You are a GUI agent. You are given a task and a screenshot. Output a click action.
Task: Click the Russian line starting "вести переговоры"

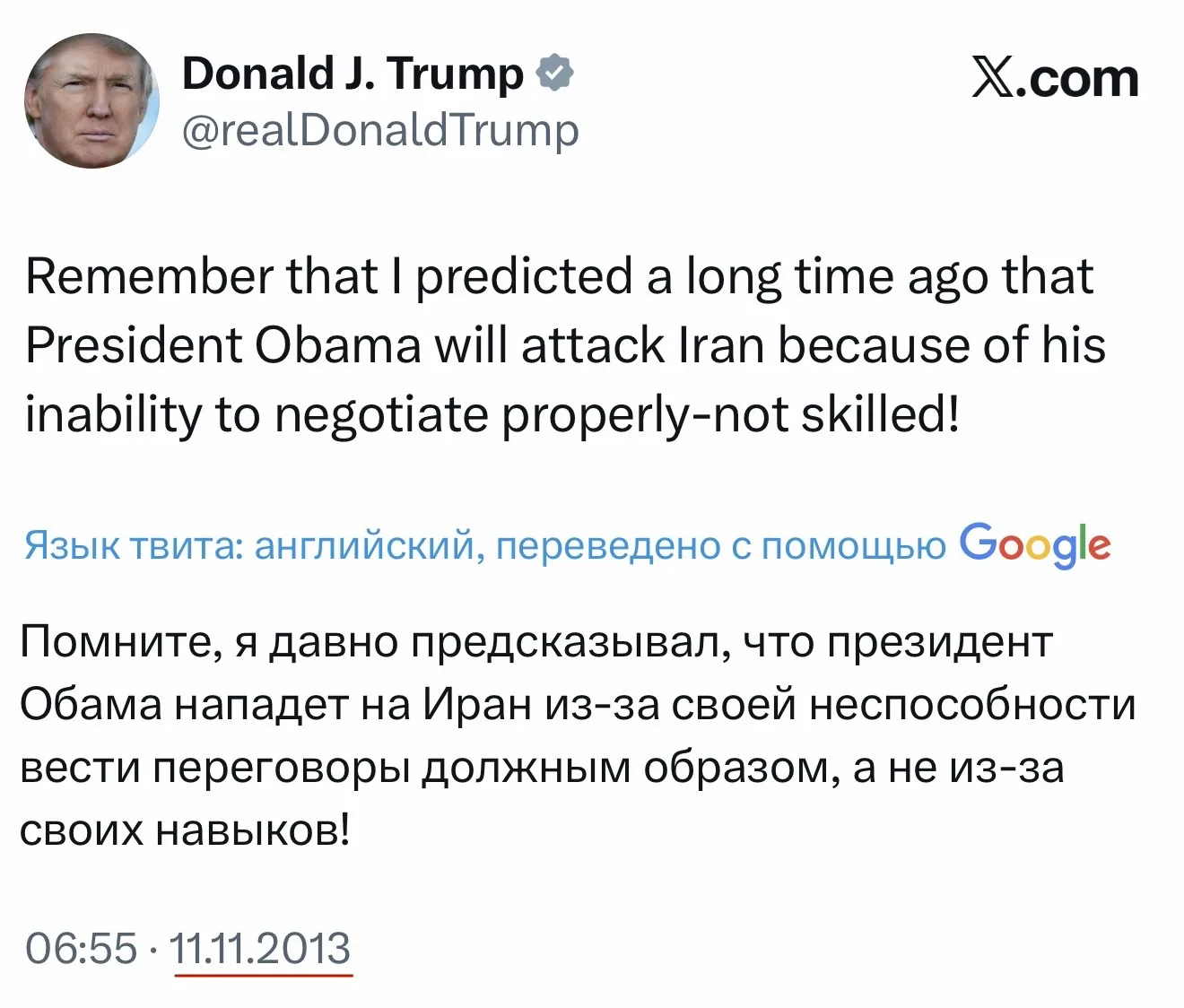(x=541, y=768)
